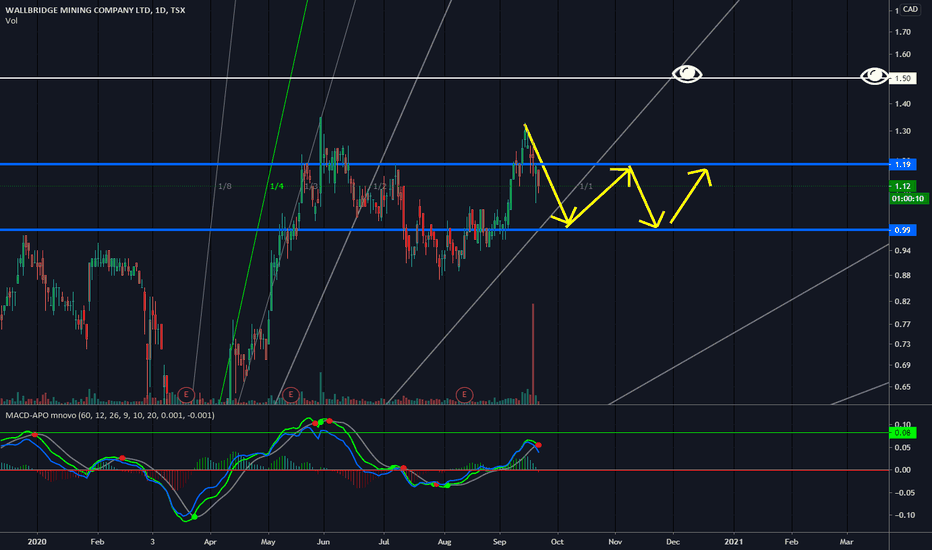Open the CAD currency selector

pos(910,9)
